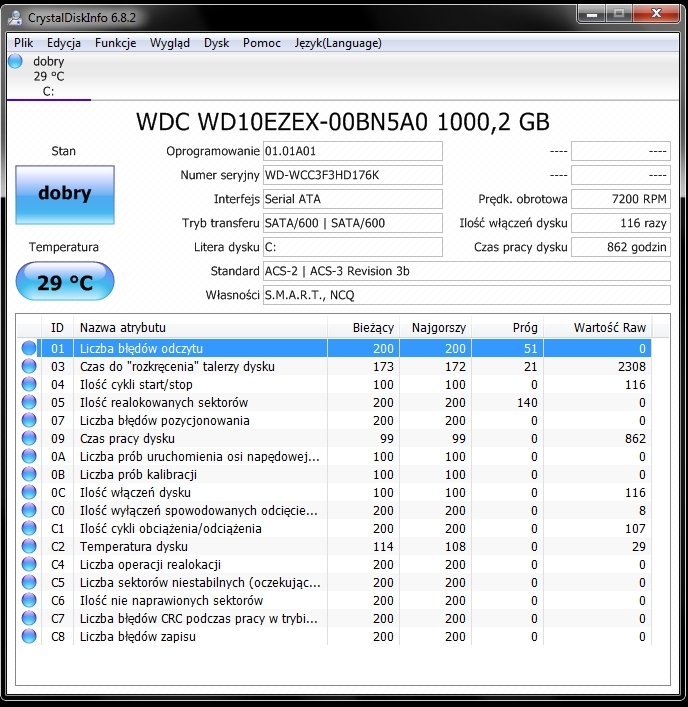
Task: Select the 'Czas pracy dysku' attribute row
Action: coord(334,438)
